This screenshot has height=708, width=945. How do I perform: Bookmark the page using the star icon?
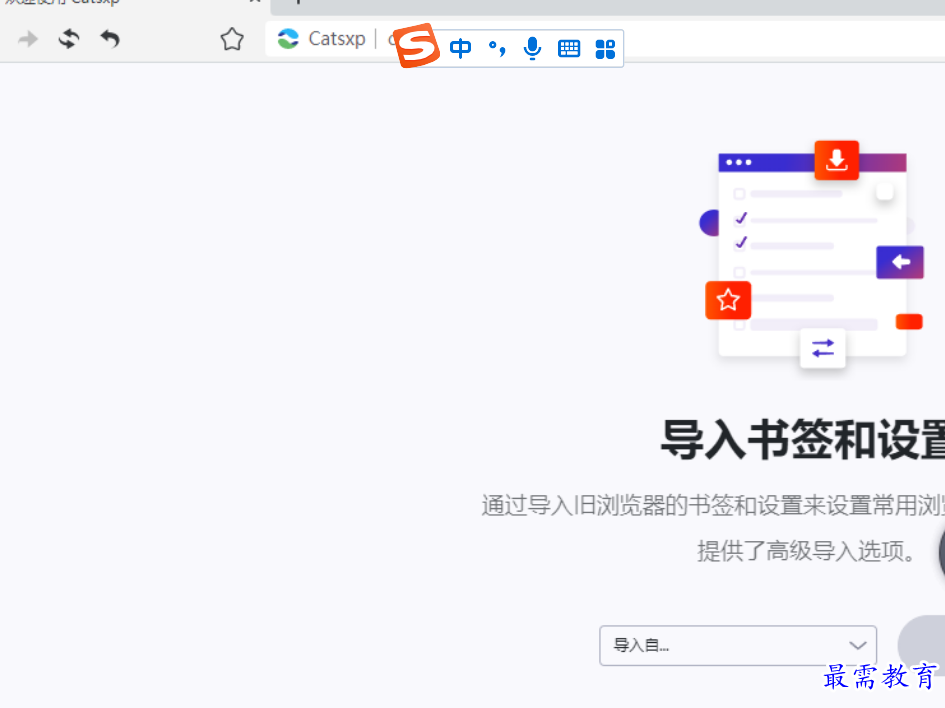point(231,39)
